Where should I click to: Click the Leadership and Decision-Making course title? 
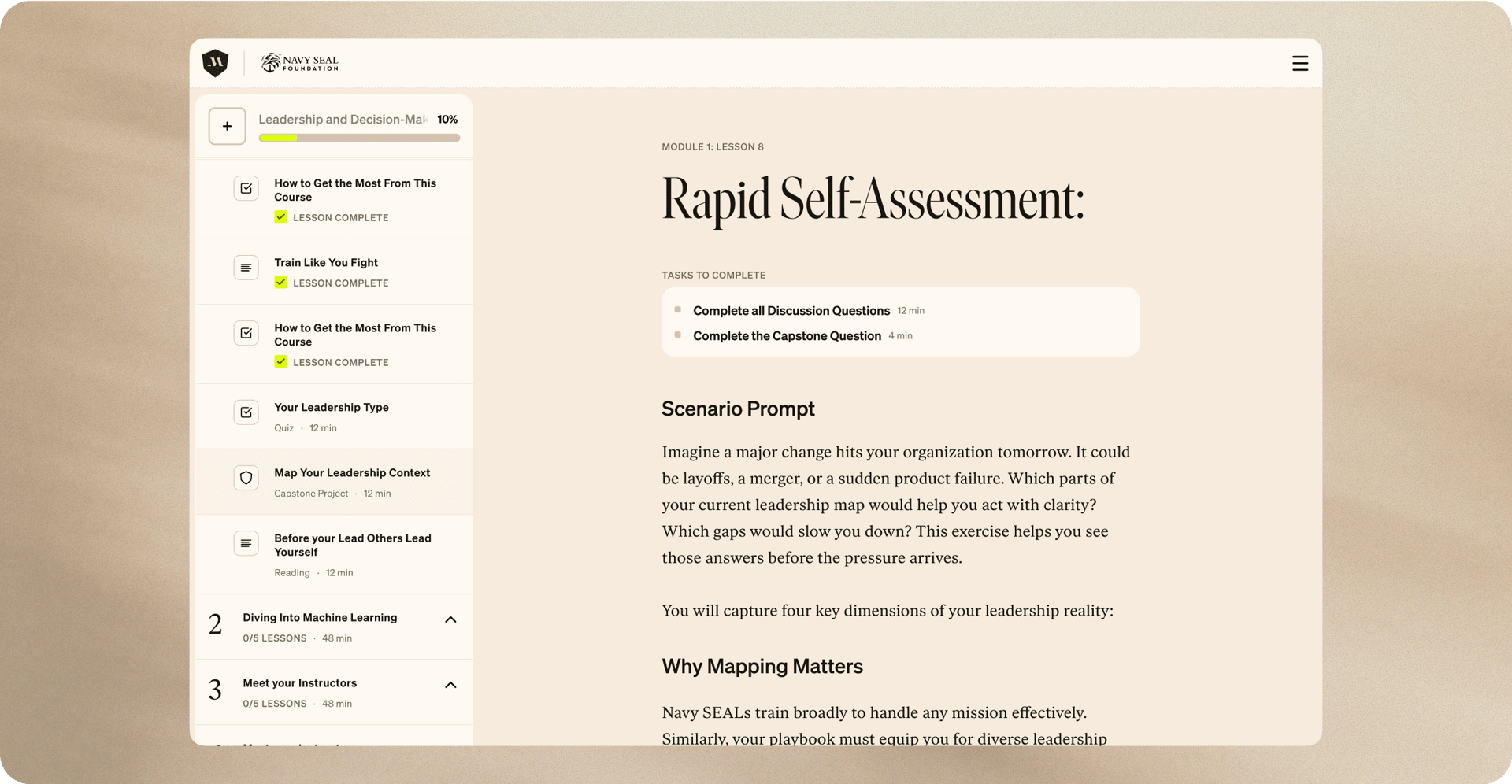pos(343,120)
